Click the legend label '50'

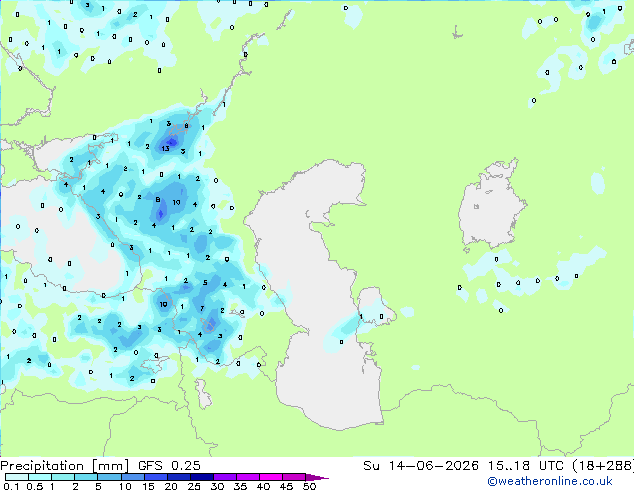pyautogui.click(x=309, y=486)
